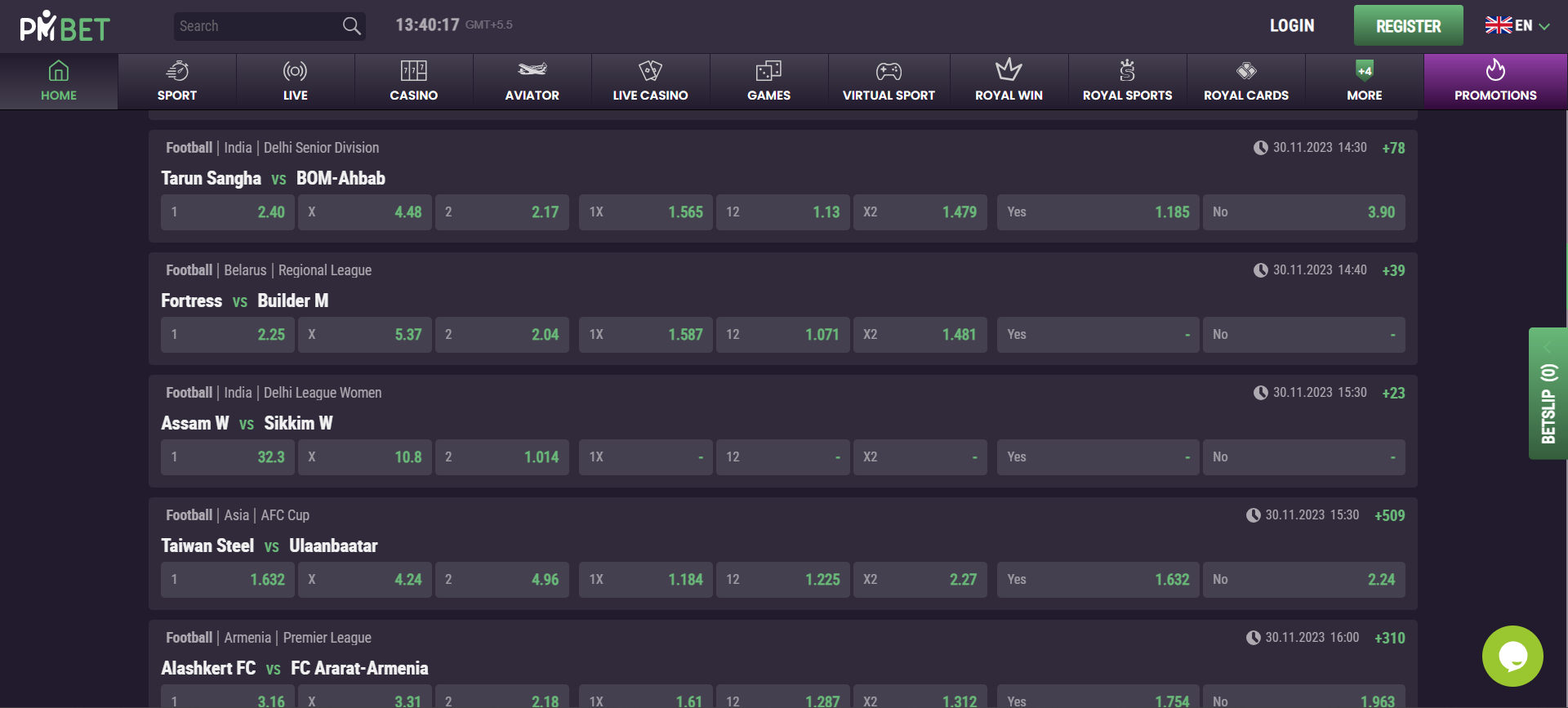Go to the Sport tab

point(177,82)
